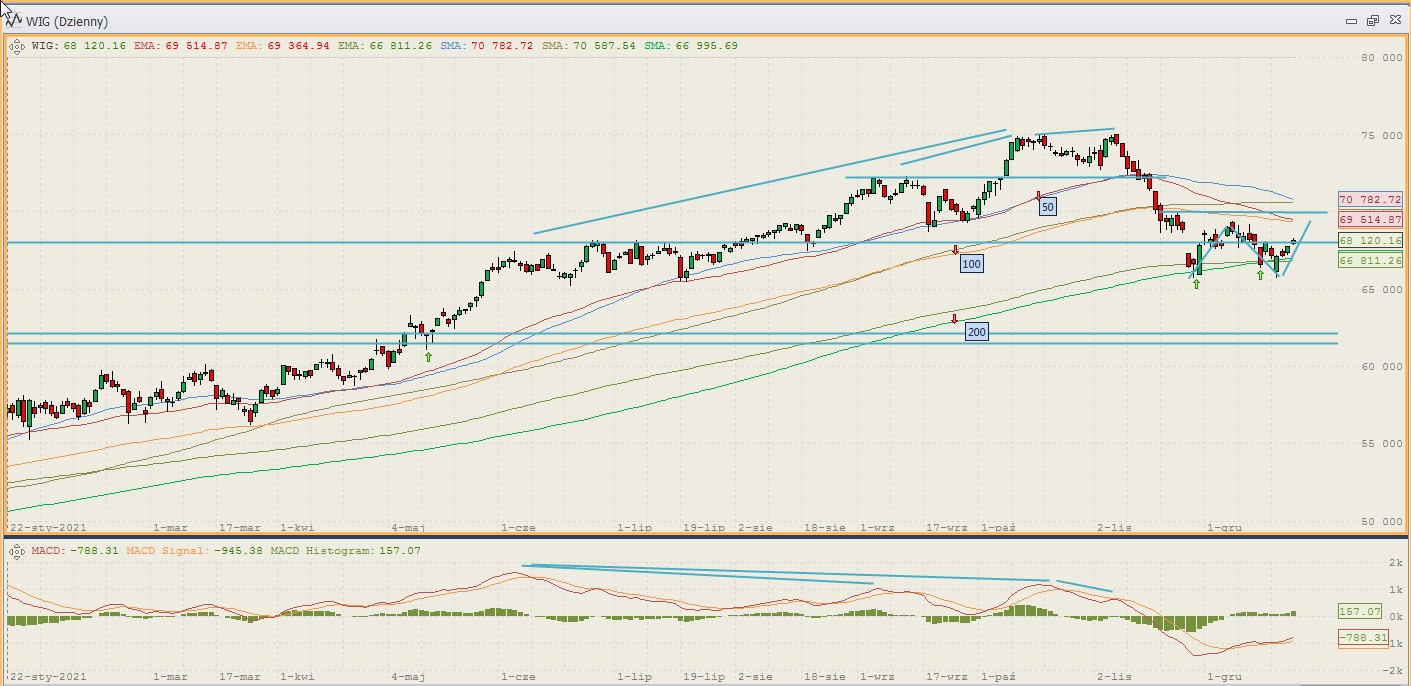The image size is (1411, 686).
Task: Click the chart icon beside WIG (Dzienny) title
Action: [16, 20]
